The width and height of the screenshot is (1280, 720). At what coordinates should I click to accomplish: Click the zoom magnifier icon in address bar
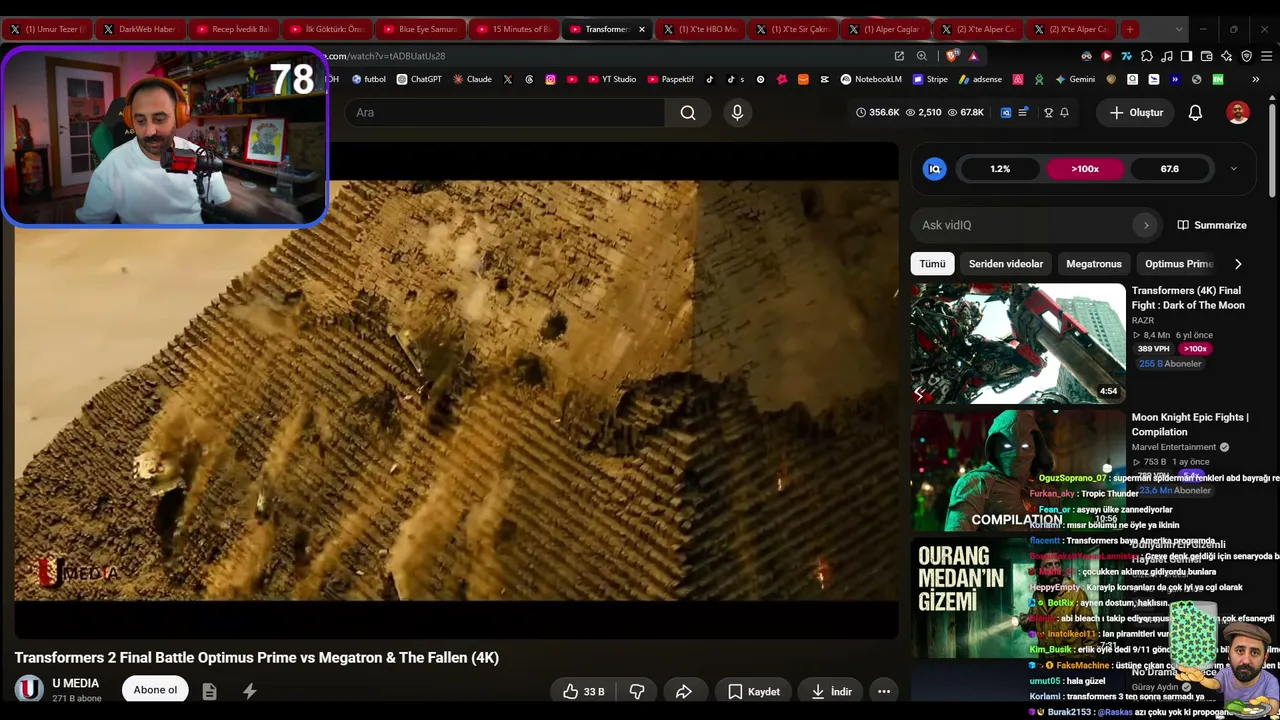coord(922,56)
